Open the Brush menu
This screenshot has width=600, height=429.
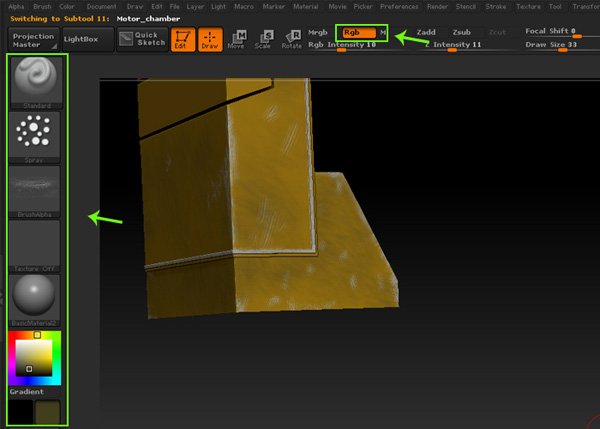pyautogui.click(x=42, y=7)
